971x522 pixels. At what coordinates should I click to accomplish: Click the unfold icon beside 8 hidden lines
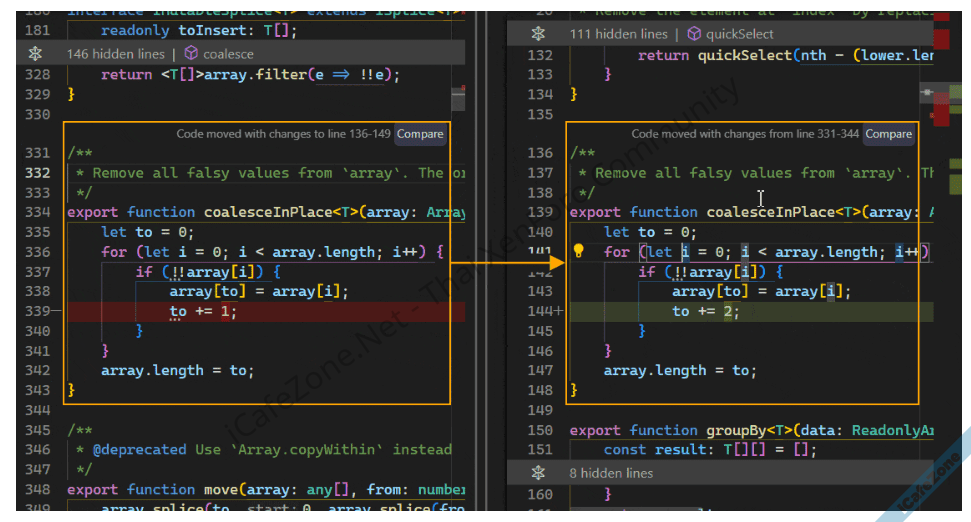coord(539,472)
